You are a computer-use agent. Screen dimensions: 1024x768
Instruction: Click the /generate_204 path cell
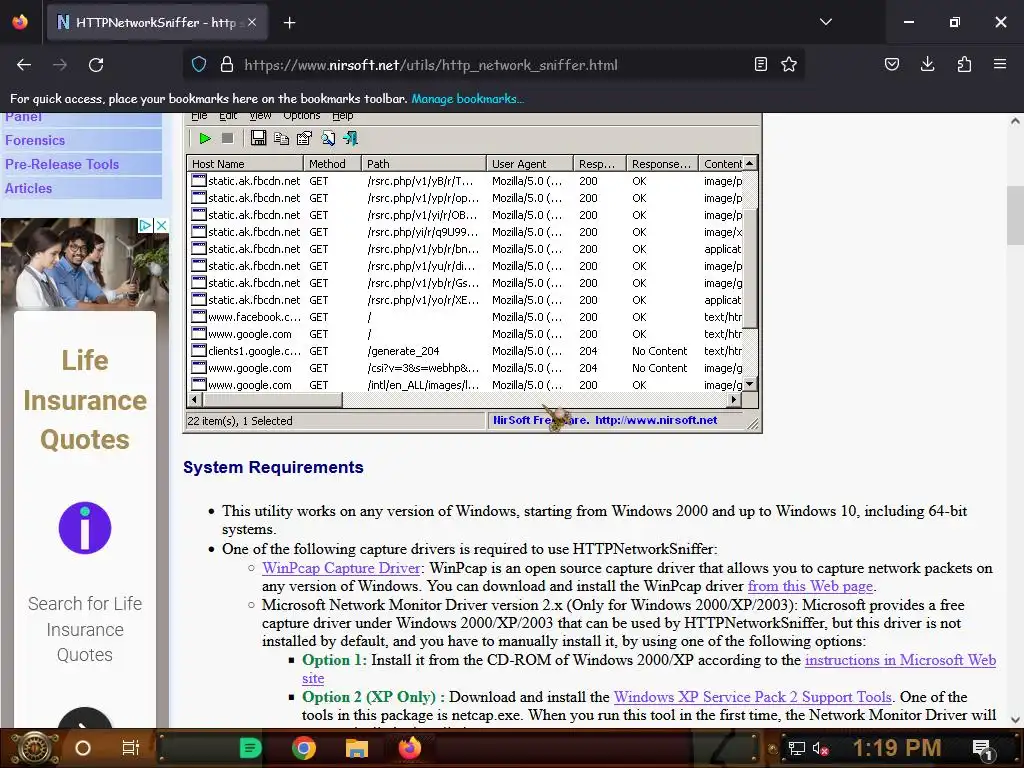tap(403, 351)
